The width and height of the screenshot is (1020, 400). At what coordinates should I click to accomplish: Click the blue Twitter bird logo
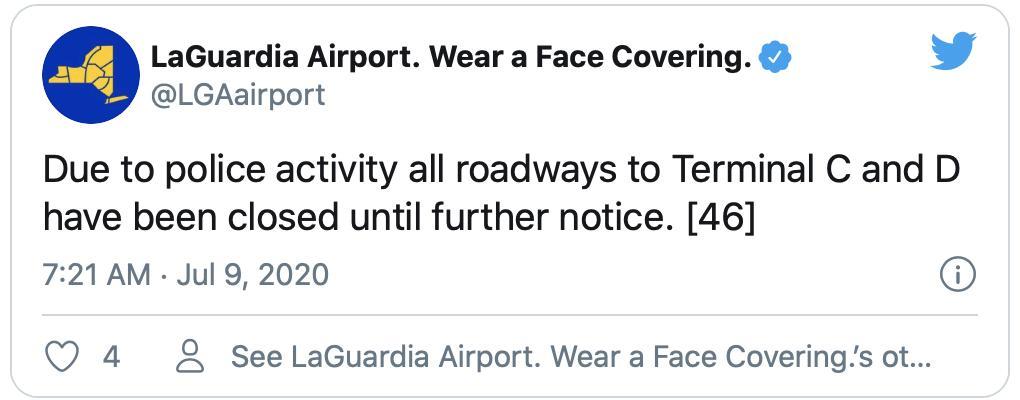tap(954, 51)
